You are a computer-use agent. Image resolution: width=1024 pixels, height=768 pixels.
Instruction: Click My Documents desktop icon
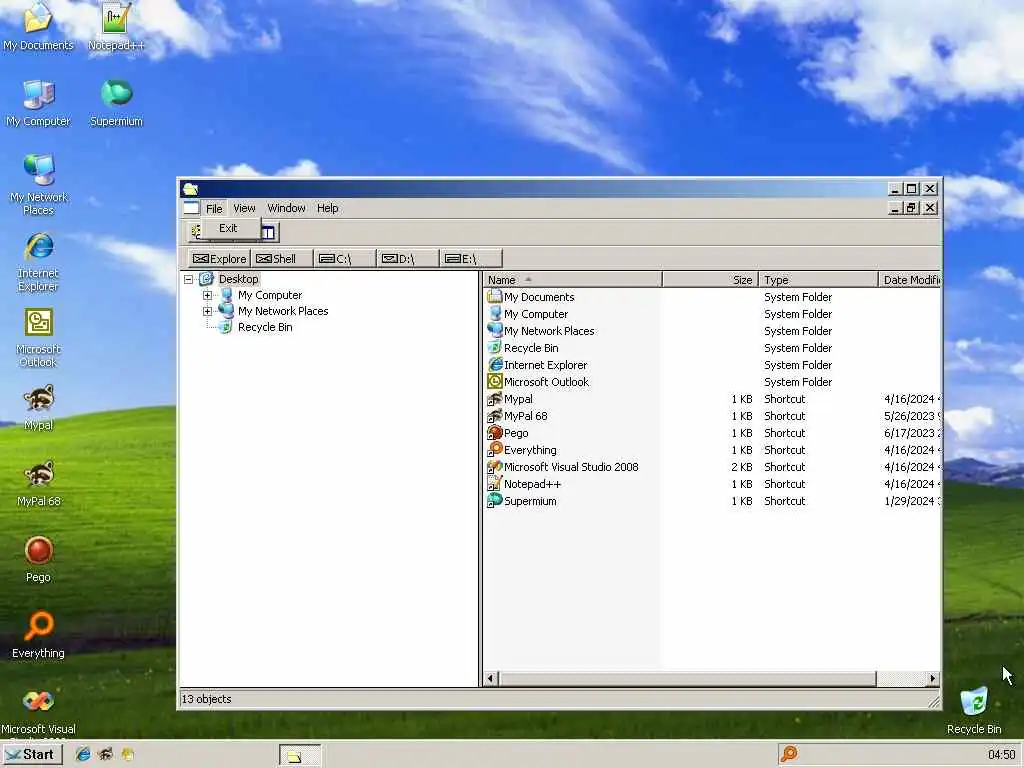click(38, 17)
